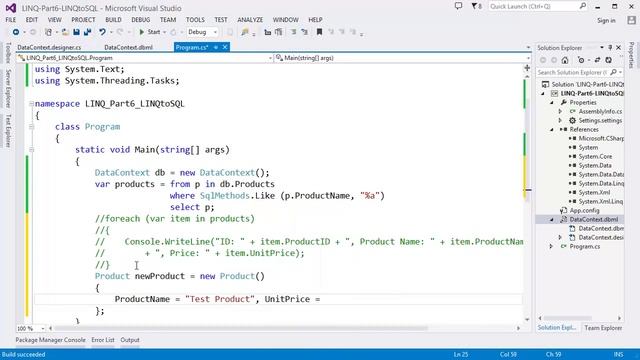This screenshot has height=360, width=640.
Task: Open the EDIT menu
Action: [32, 20]
